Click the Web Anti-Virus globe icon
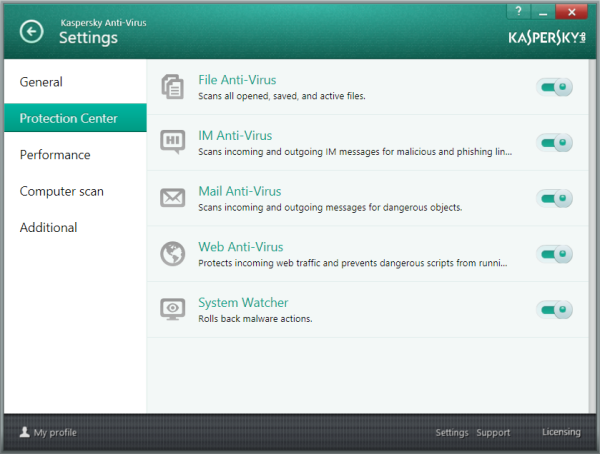600x454 pixels. (172, 254)
